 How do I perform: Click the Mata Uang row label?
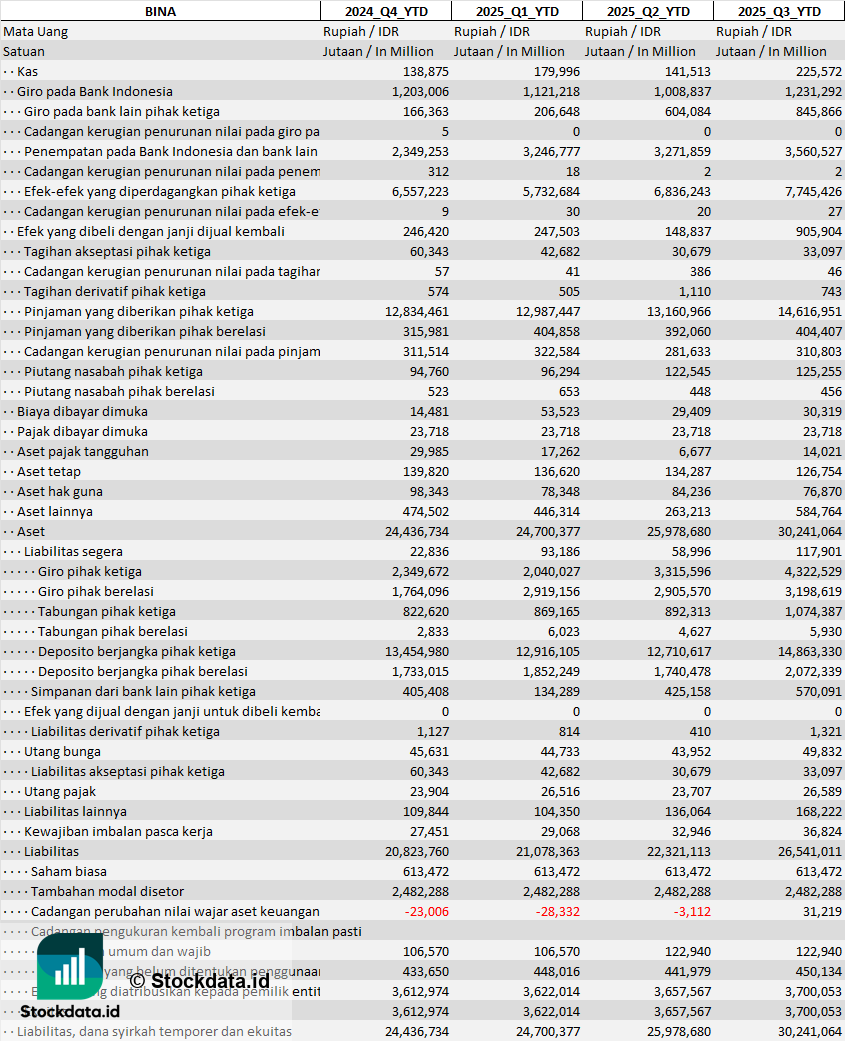click(x=35, y=31)
